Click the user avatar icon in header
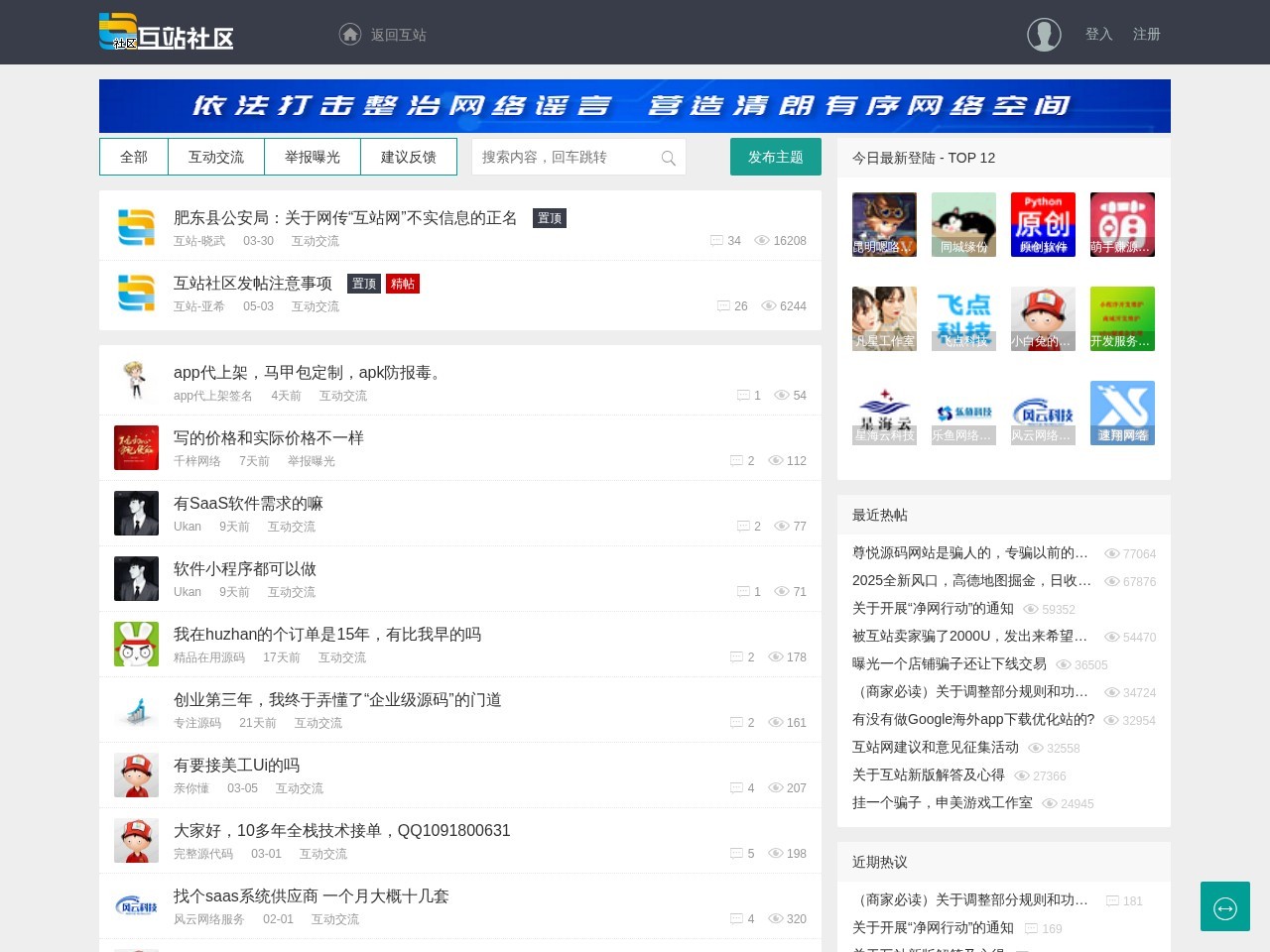The height and width of the screenshot is (952, 1270). (x=1044, y=35)
